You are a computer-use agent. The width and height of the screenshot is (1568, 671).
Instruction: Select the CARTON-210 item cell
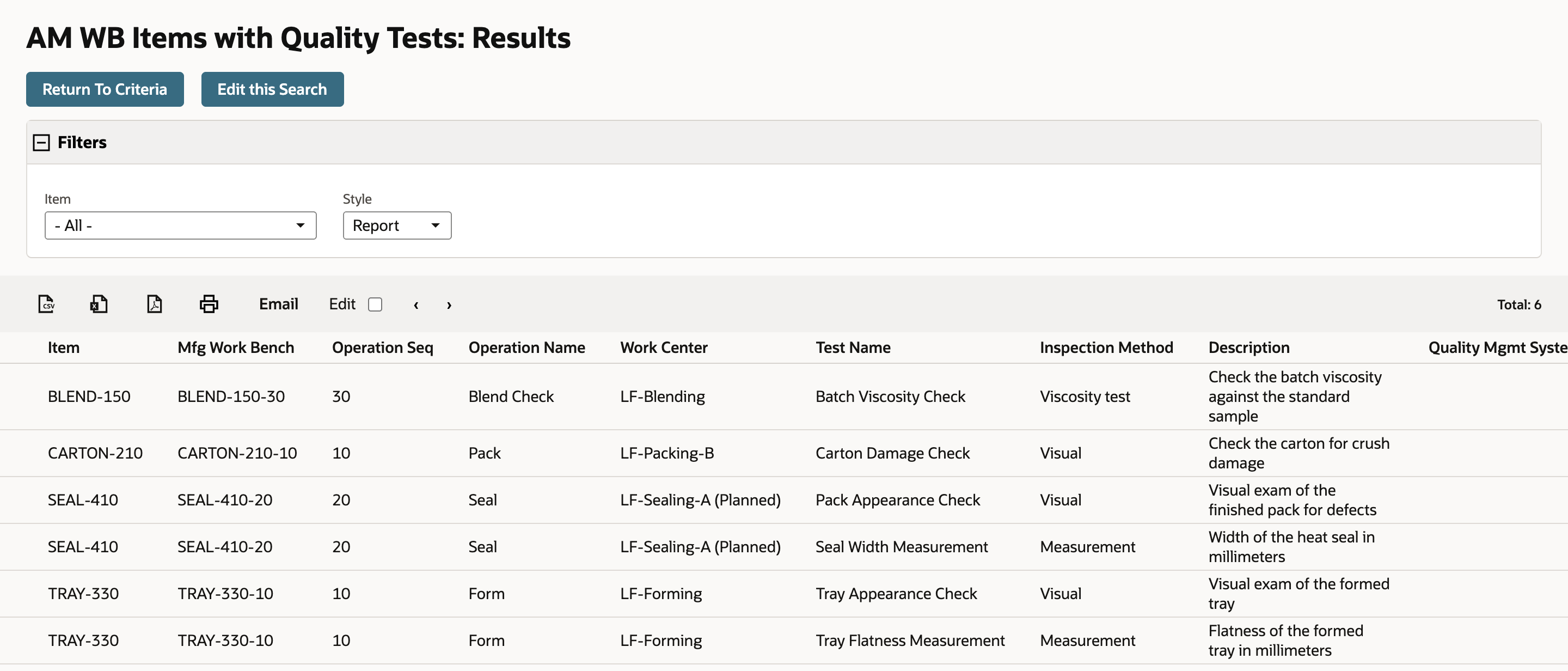95,453
